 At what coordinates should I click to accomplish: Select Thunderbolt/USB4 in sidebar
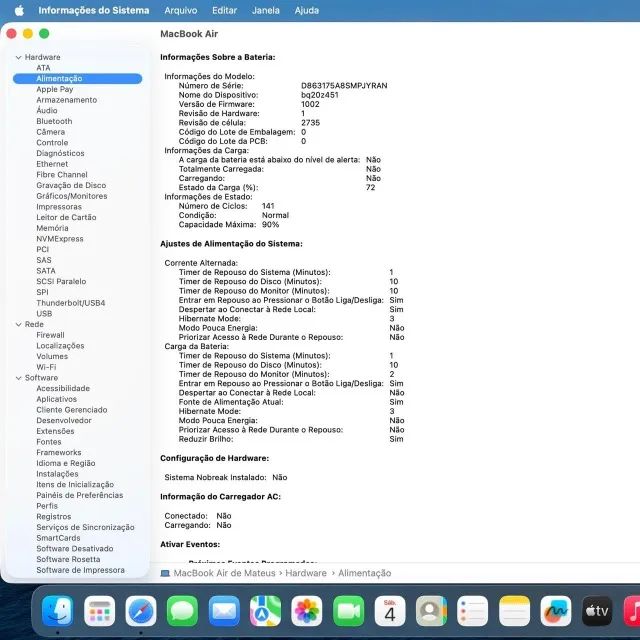point(71,303)
